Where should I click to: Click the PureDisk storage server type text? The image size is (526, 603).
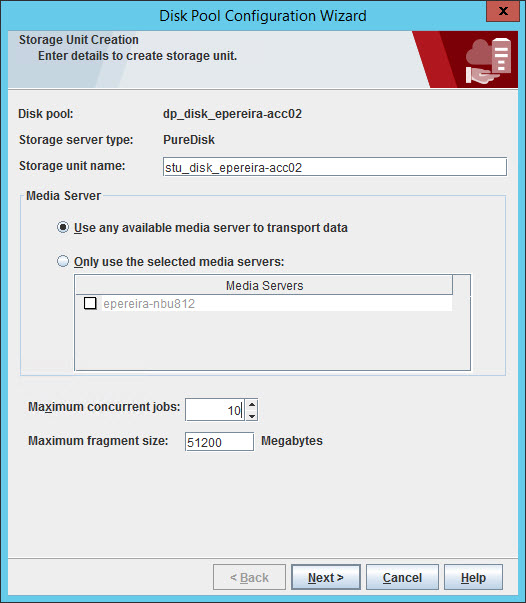point(189,140)
